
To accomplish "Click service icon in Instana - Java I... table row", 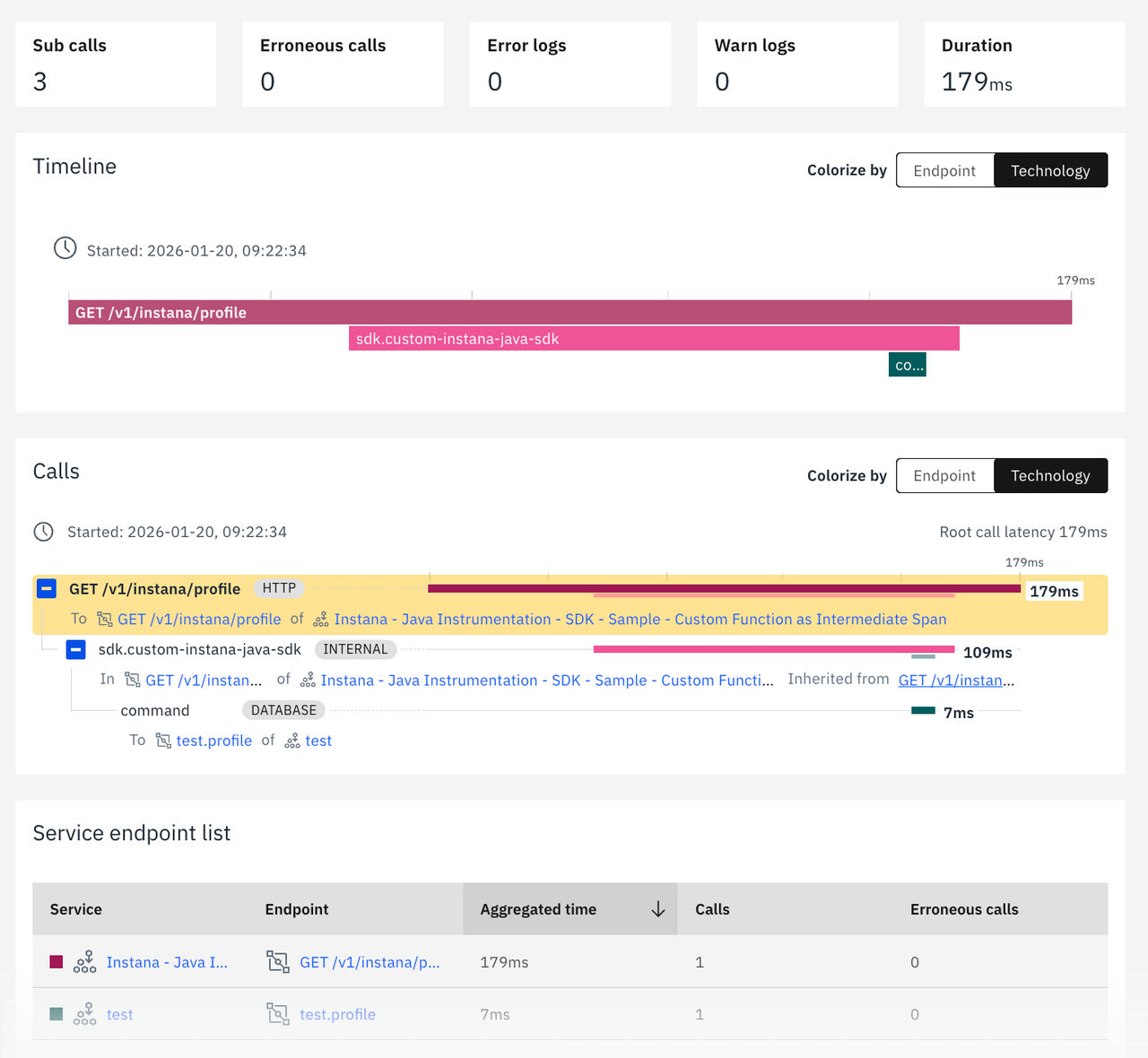I will (x=85, y=962).
